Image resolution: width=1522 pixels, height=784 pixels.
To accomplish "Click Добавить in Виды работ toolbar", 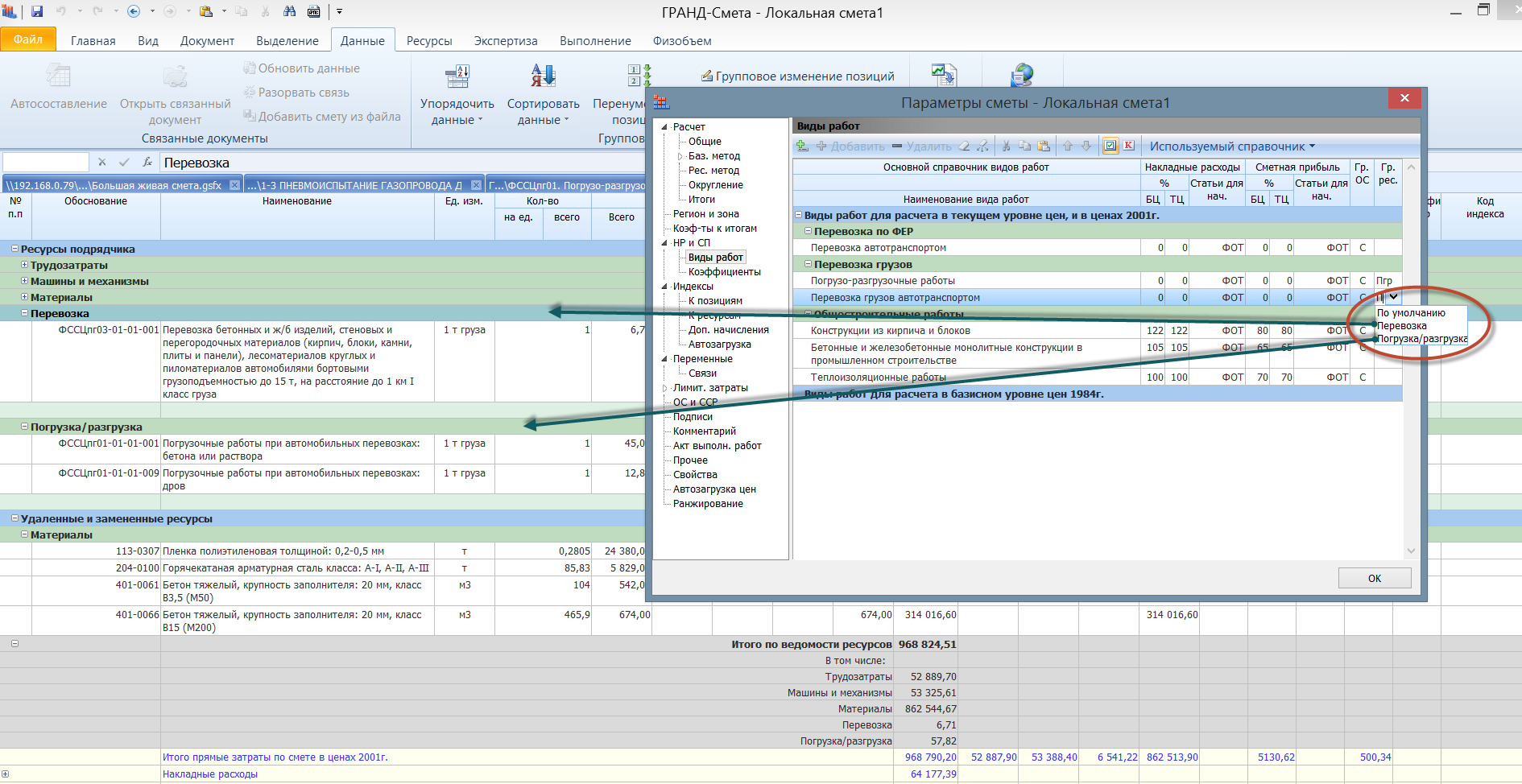I will [850, 146].
